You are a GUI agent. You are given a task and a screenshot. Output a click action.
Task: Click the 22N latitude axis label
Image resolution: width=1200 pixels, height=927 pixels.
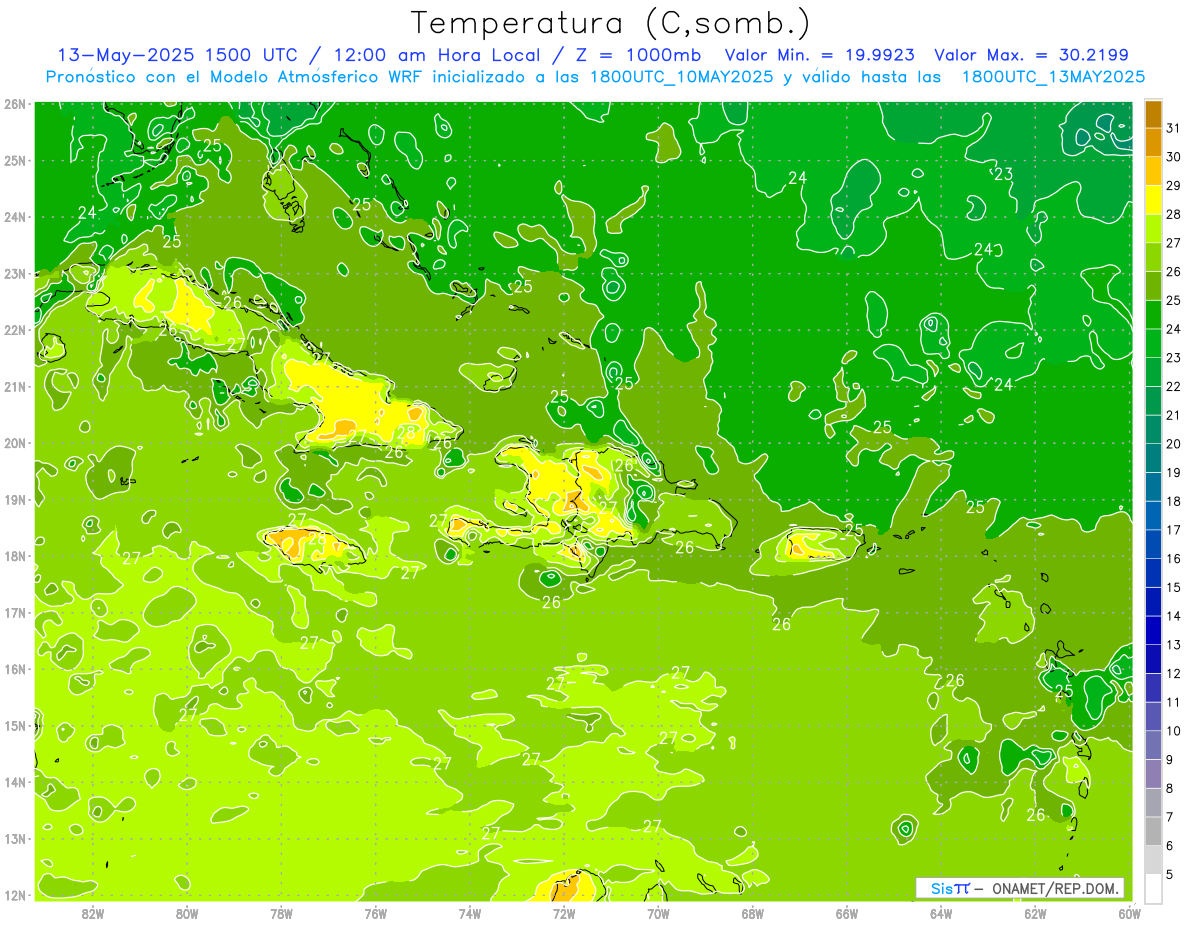[x=15, y=330]
